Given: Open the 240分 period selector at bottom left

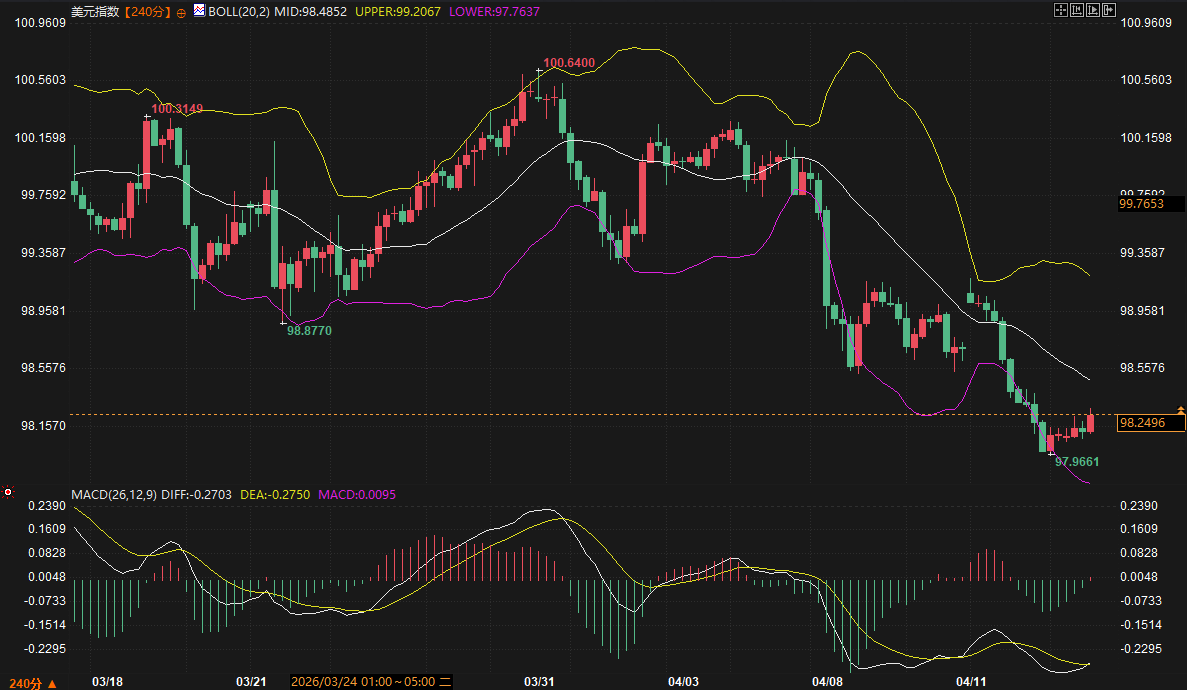Looking at the screenshot, I should 28,682.
